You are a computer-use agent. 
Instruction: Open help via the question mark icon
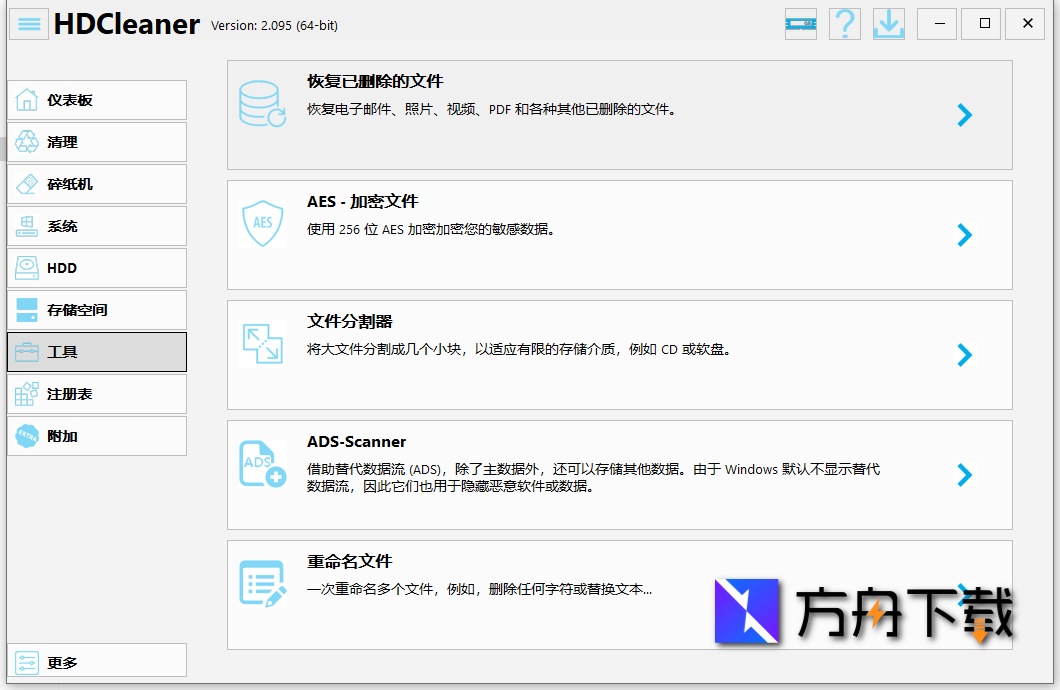pos(844,23)
